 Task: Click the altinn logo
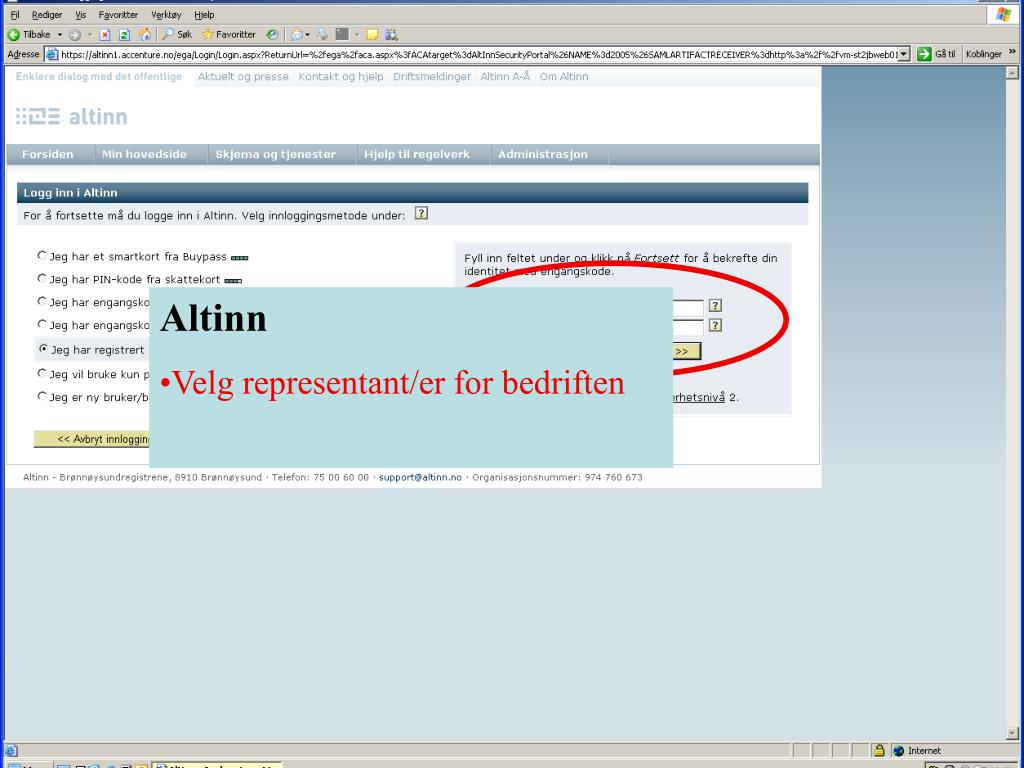72,117
